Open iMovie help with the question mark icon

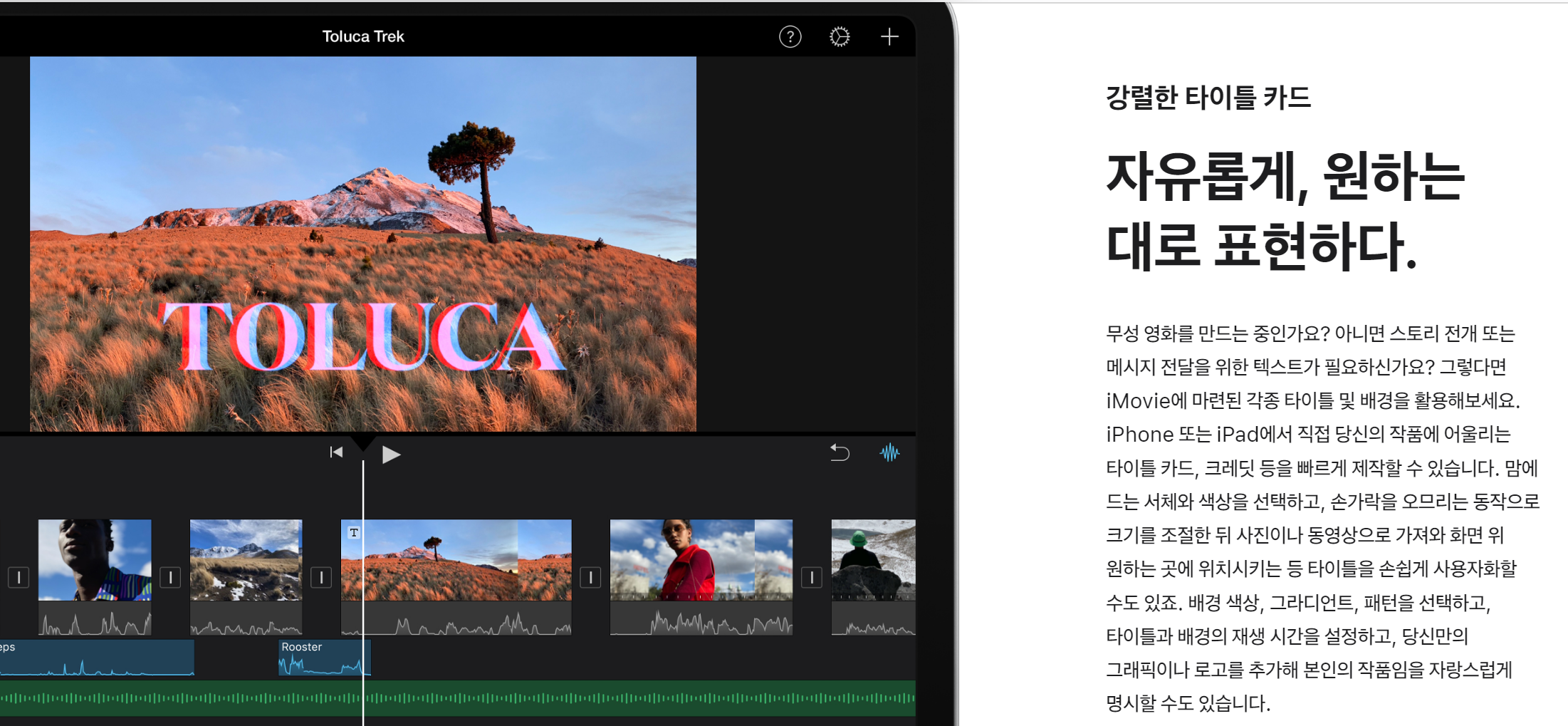click(790, 36)
